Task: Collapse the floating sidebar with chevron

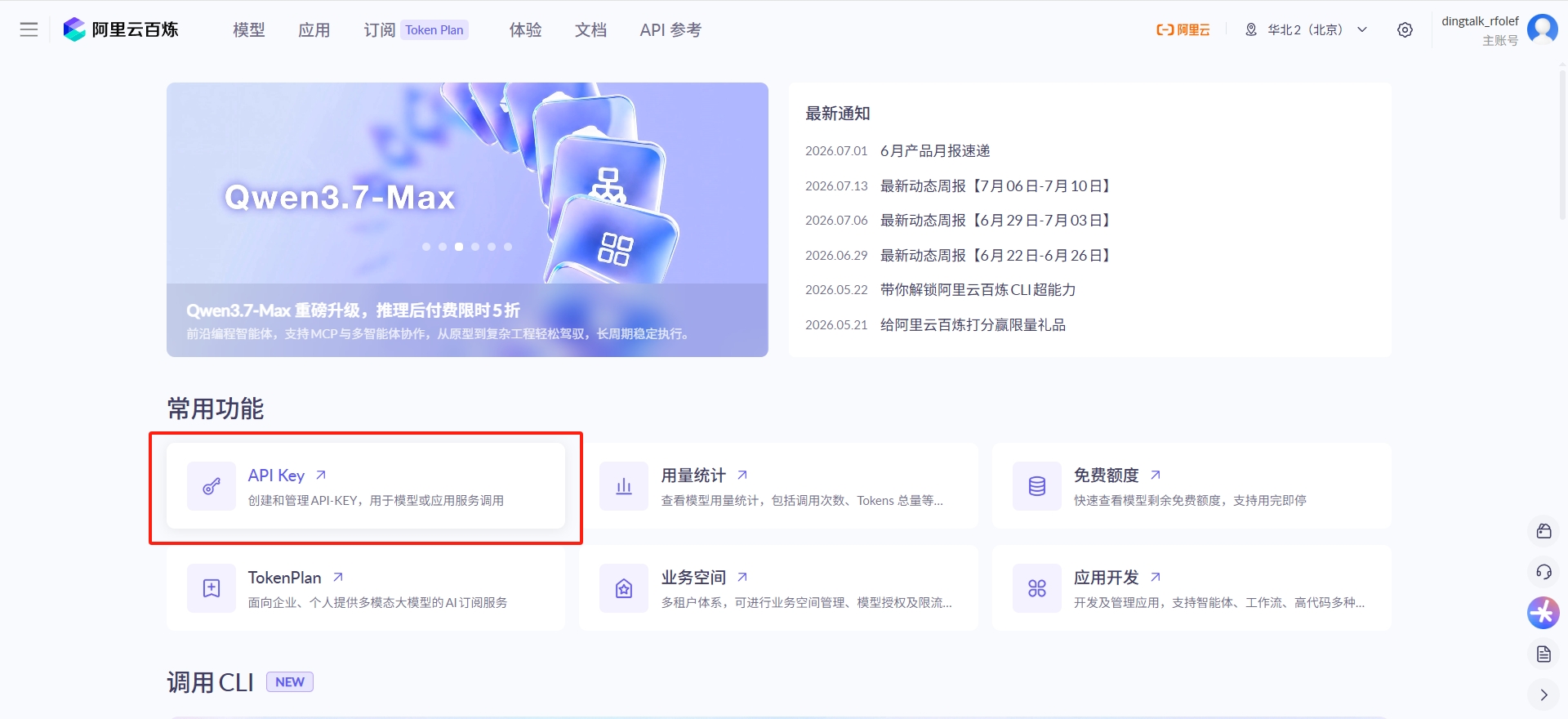Action: (1543, 694)
